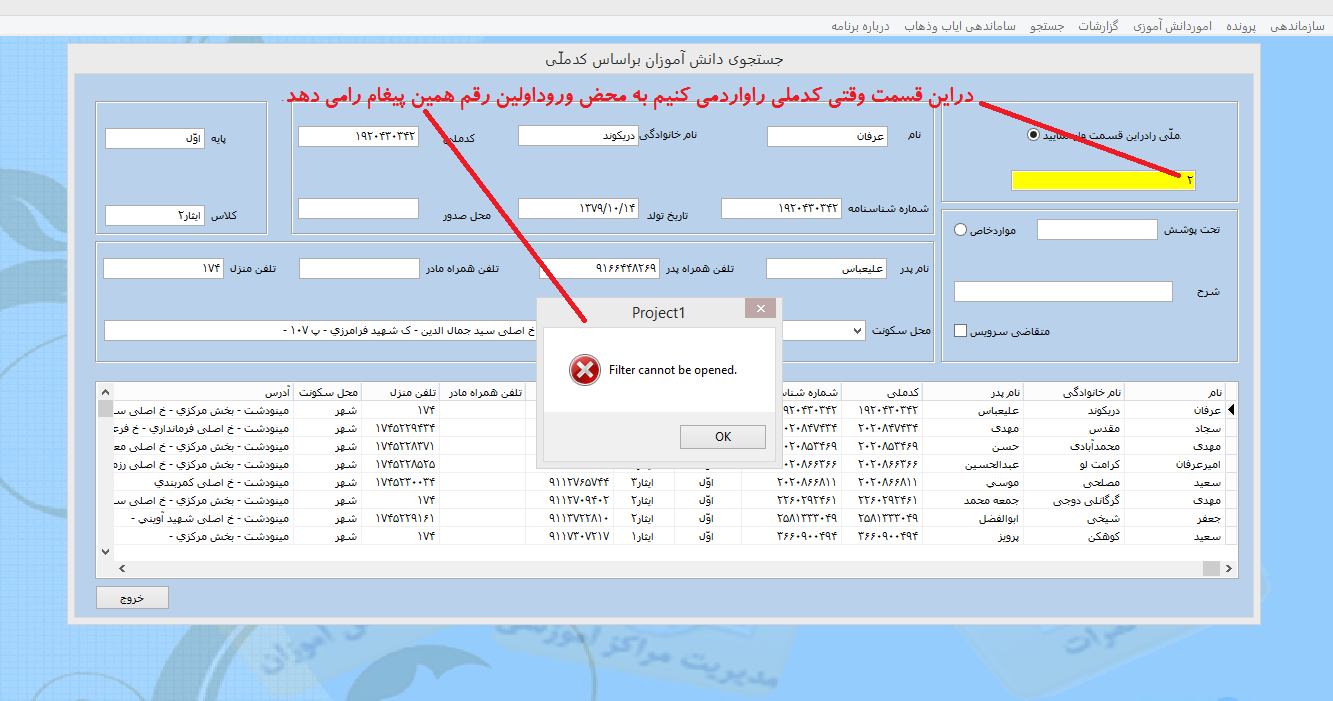Click the شرح text field

pos(1063,292)
